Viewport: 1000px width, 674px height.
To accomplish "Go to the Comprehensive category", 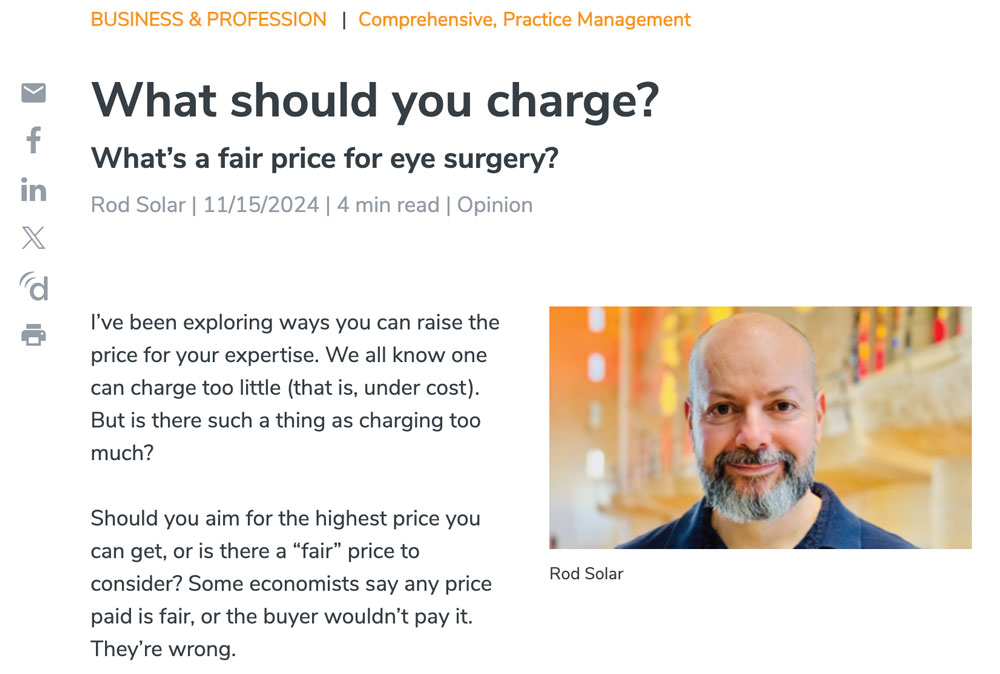I will 424,19.
